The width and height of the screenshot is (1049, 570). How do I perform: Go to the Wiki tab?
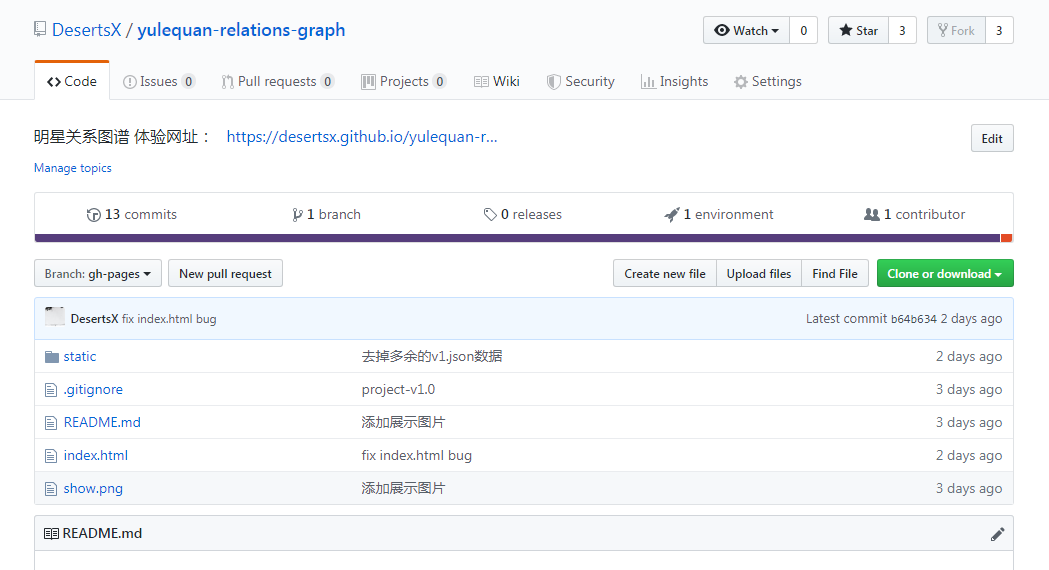496,81
